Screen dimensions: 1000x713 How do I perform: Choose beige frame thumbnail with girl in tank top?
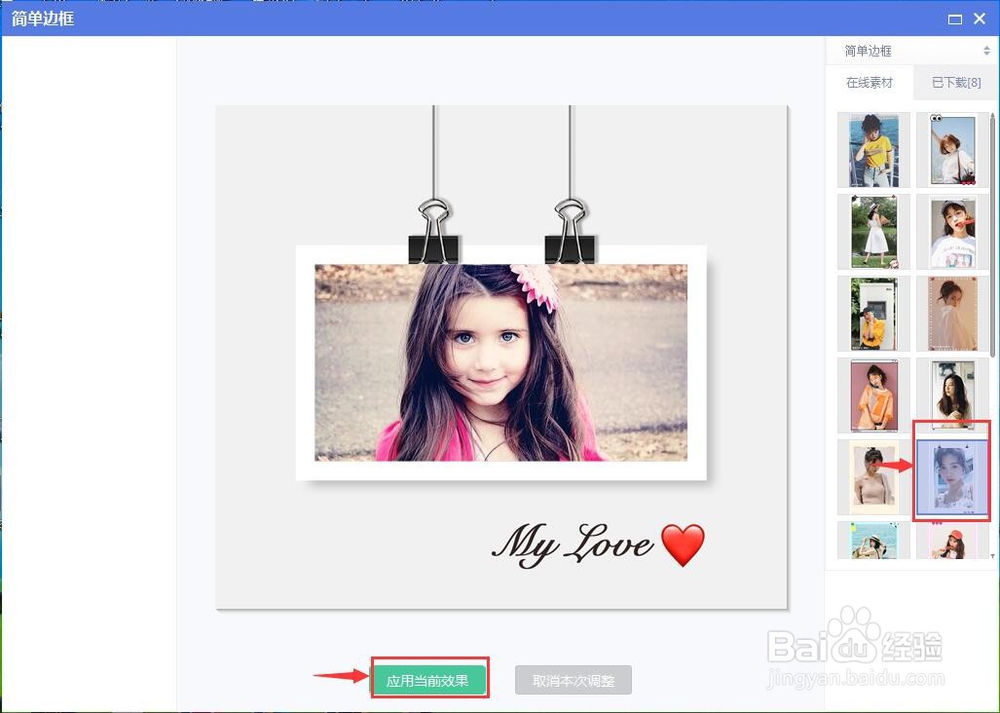pos(874,478)
